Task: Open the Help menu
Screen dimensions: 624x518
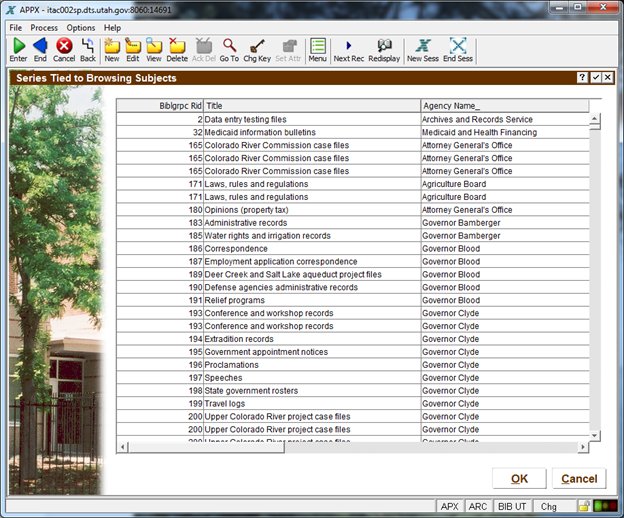Action: click(x=112, y=28)
